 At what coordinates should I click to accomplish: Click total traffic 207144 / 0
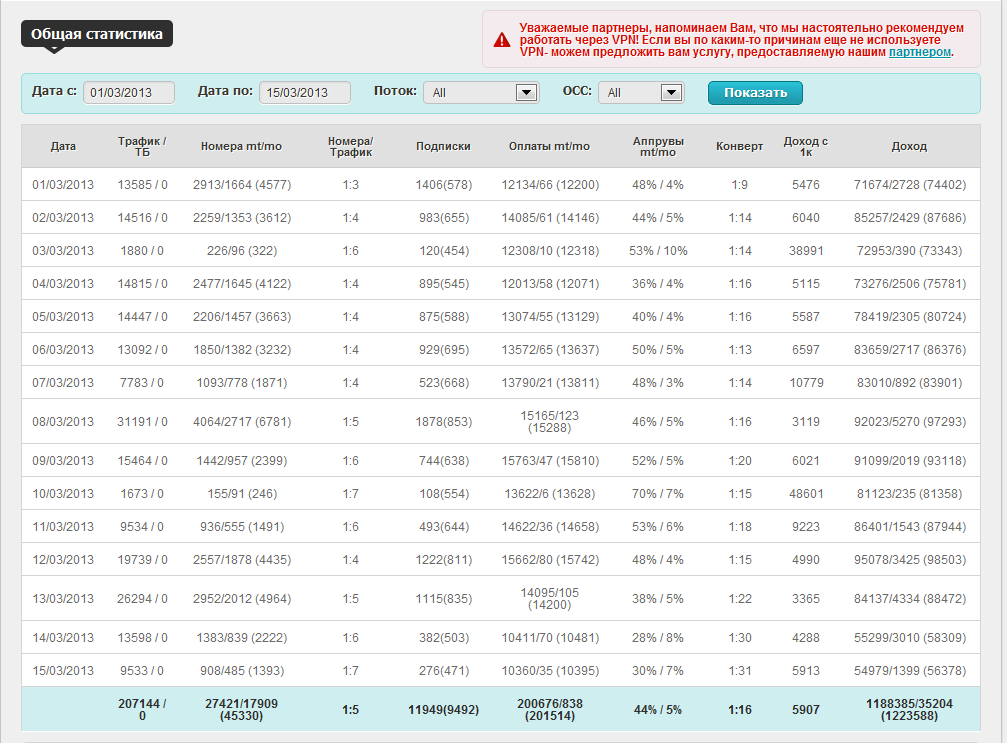(x=142, y=710)
